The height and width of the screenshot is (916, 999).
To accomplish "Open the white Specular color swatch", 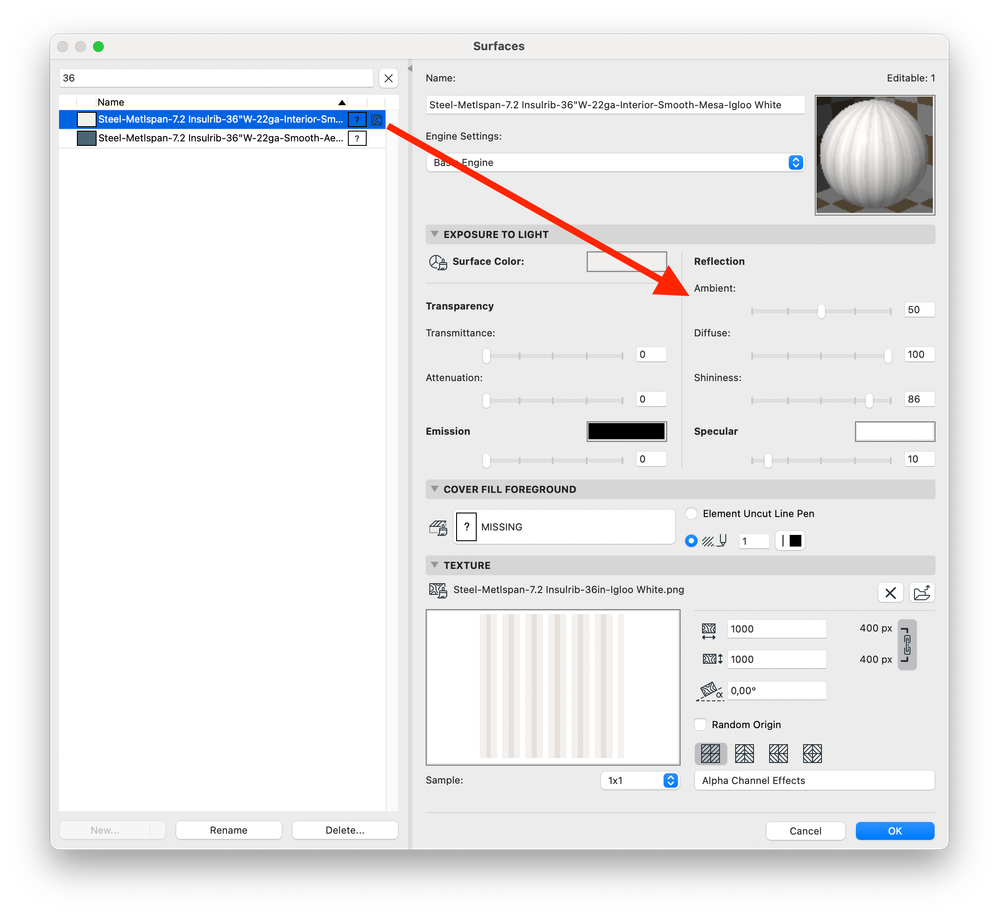I will pyautogui.click(x=895, y=431).
